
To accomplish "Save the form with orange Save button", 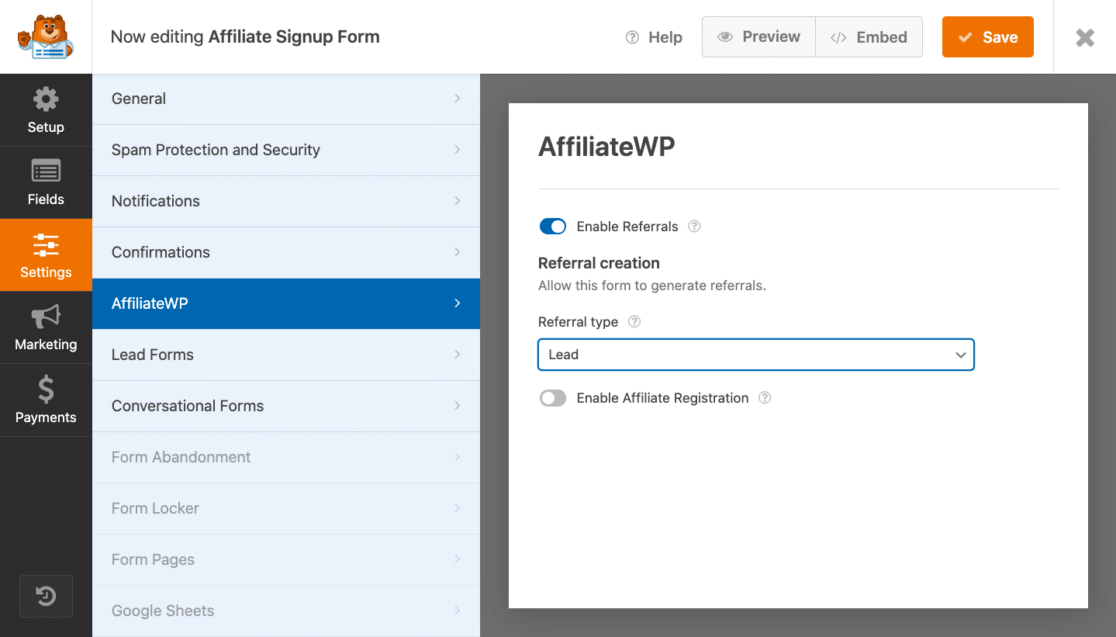I will tap(988, 37).
